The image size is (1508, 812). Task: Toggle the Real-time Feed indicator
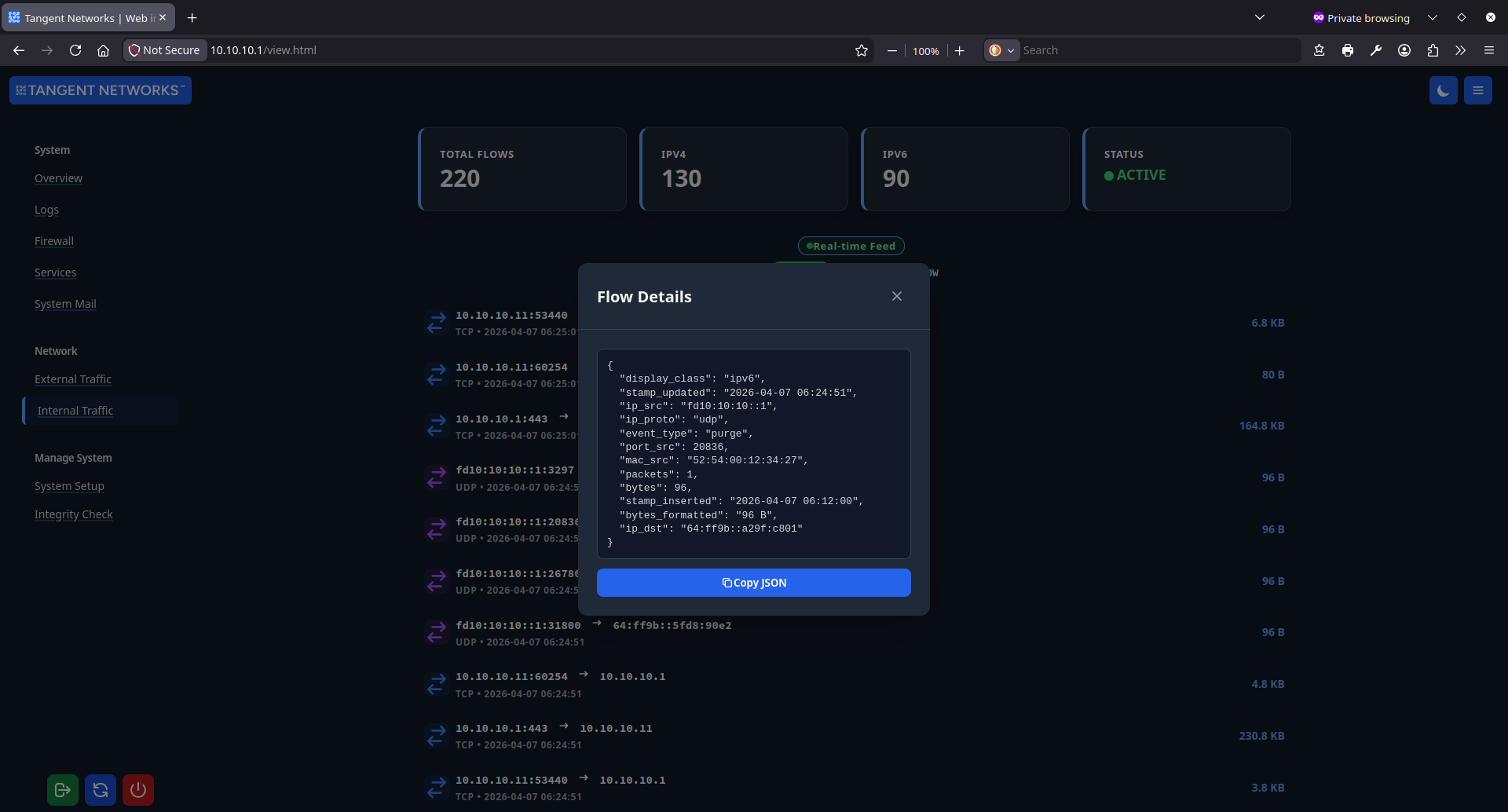point(851,245)
